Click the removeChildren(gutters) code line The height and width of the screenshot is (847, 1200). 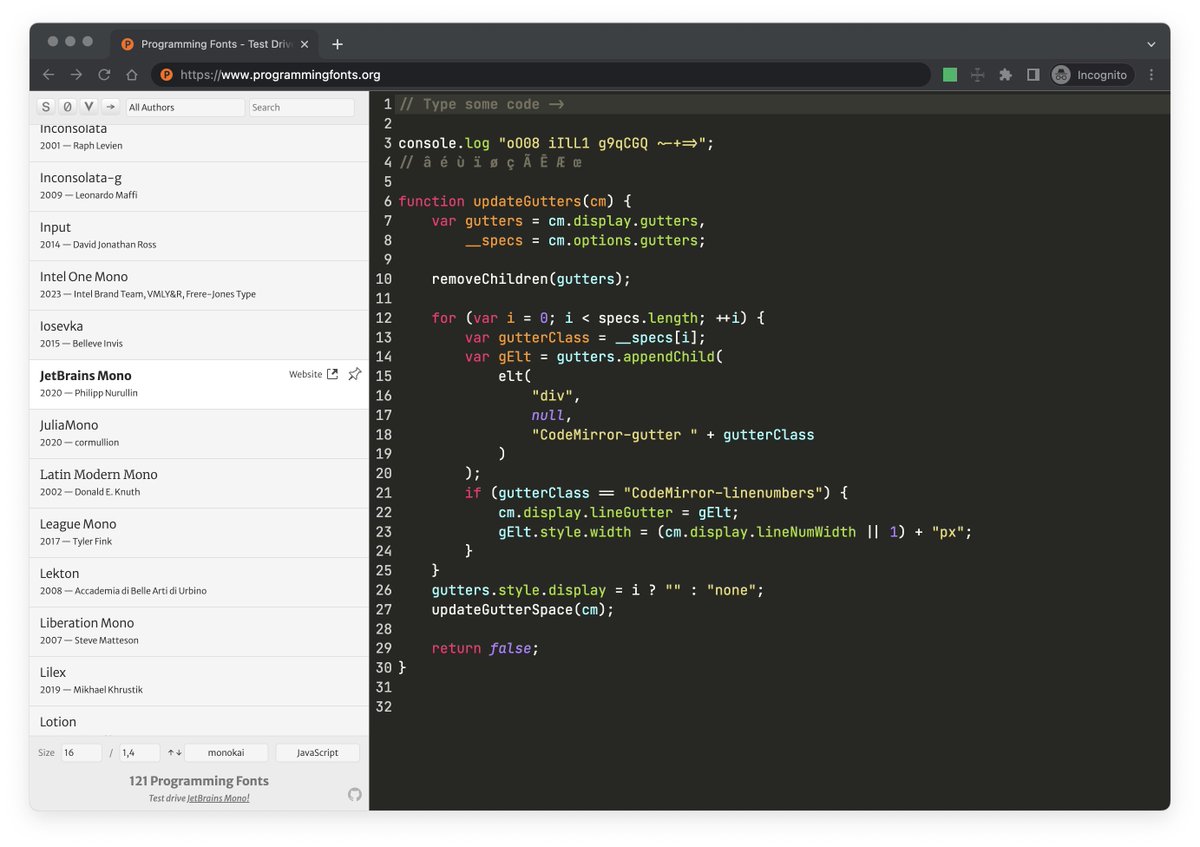(531, 279)
